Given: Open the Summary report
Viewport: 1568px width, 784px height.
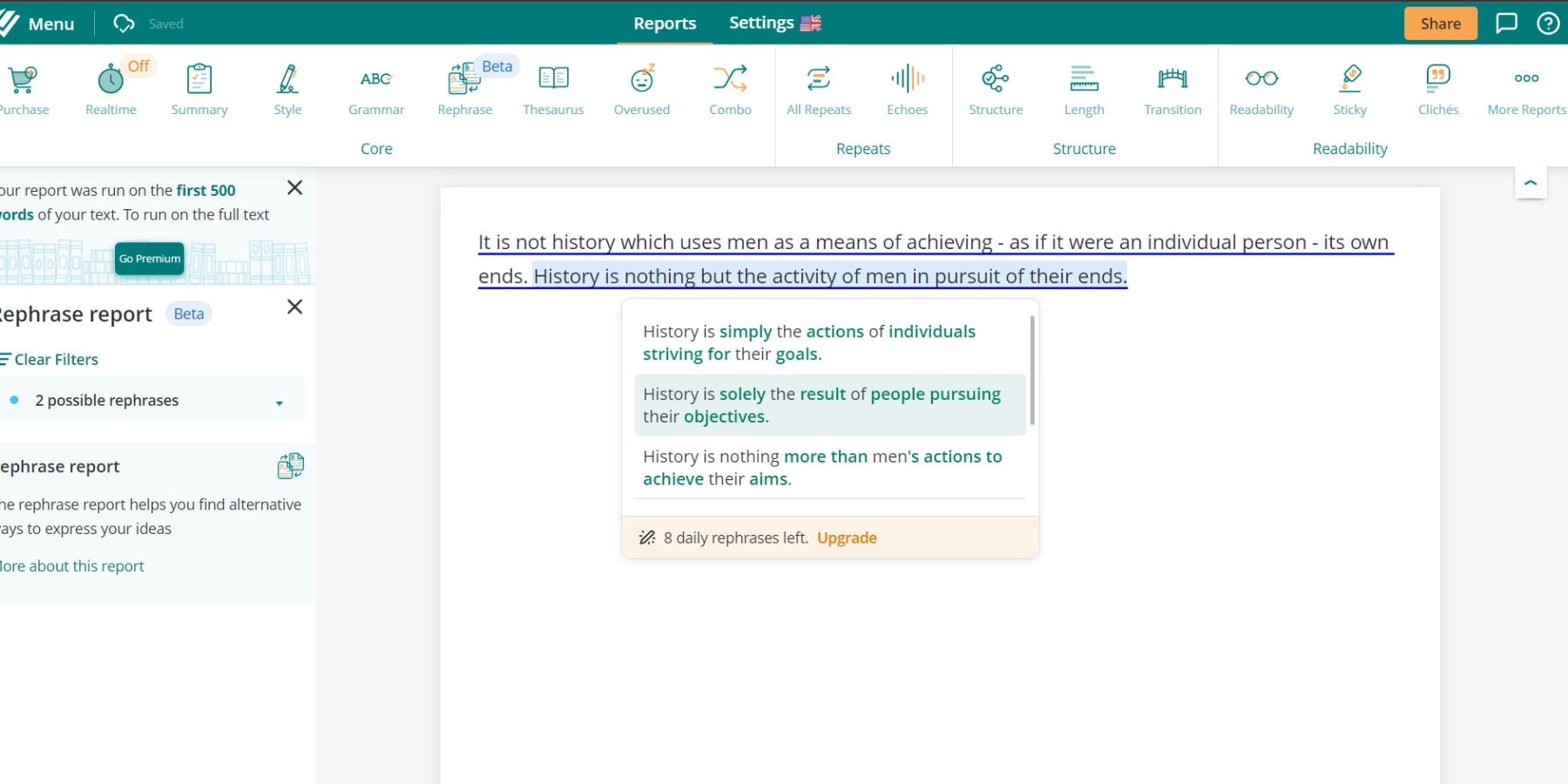Looking at the screenshot, I should coord(199,84).
